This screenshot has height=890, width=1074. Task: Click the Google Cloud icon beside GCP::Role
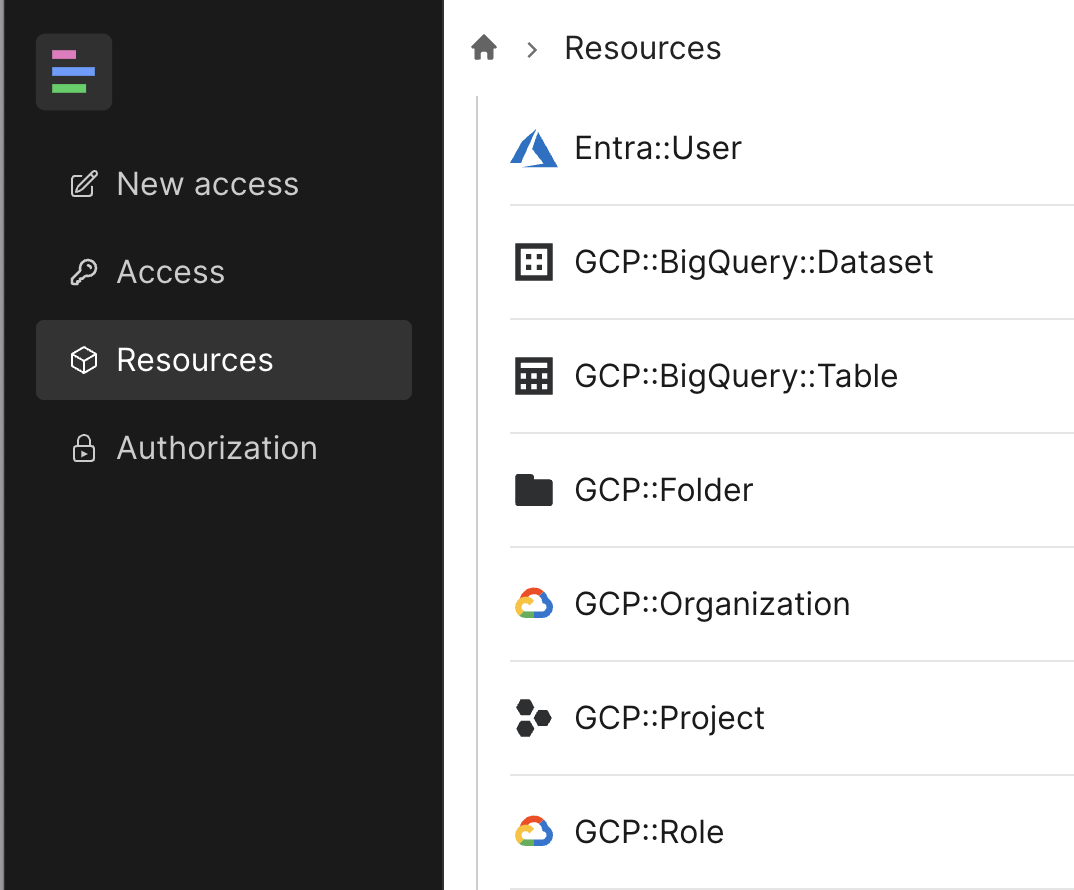pyautogui.click(x=534, y=832)
